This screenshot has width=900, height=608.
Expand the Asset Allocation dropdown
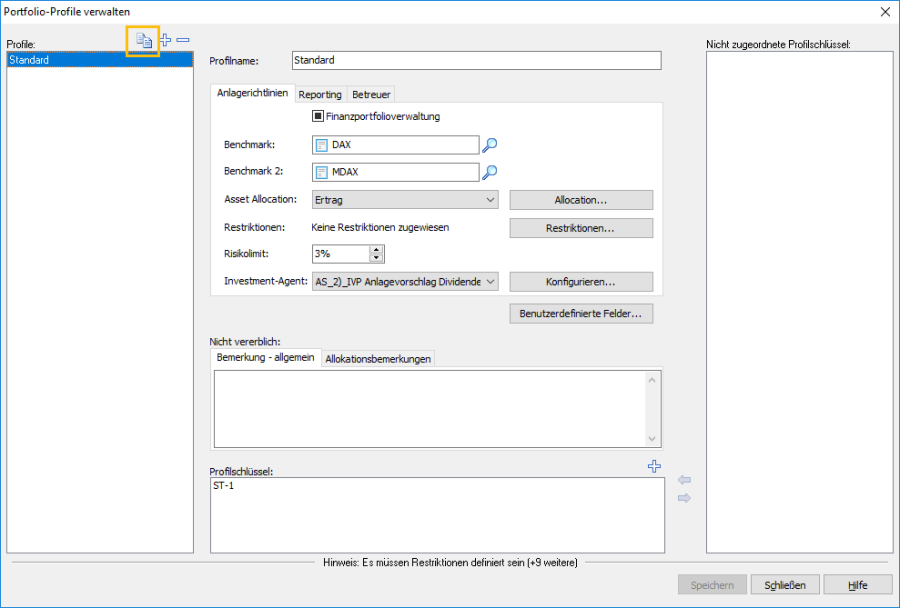point(490,200)
